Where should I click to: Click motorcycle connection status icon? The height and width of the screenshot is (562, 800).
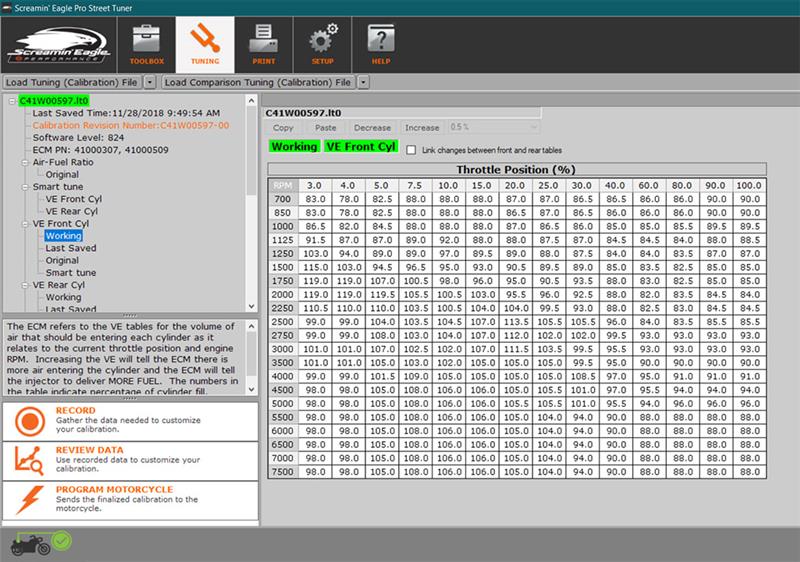29,543
